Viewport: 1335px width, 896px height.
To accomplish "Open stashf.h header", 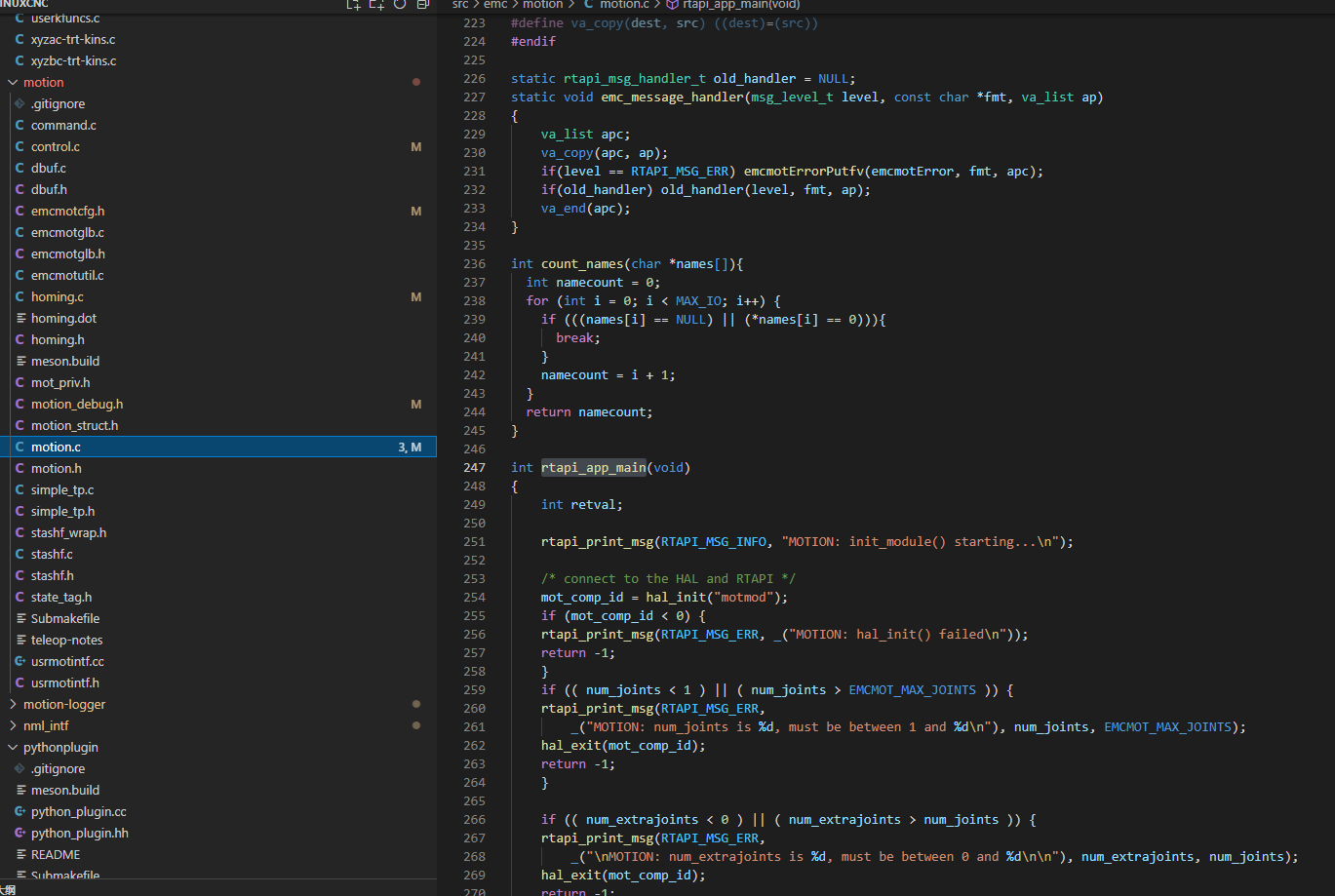I will [x=218, y=575].
